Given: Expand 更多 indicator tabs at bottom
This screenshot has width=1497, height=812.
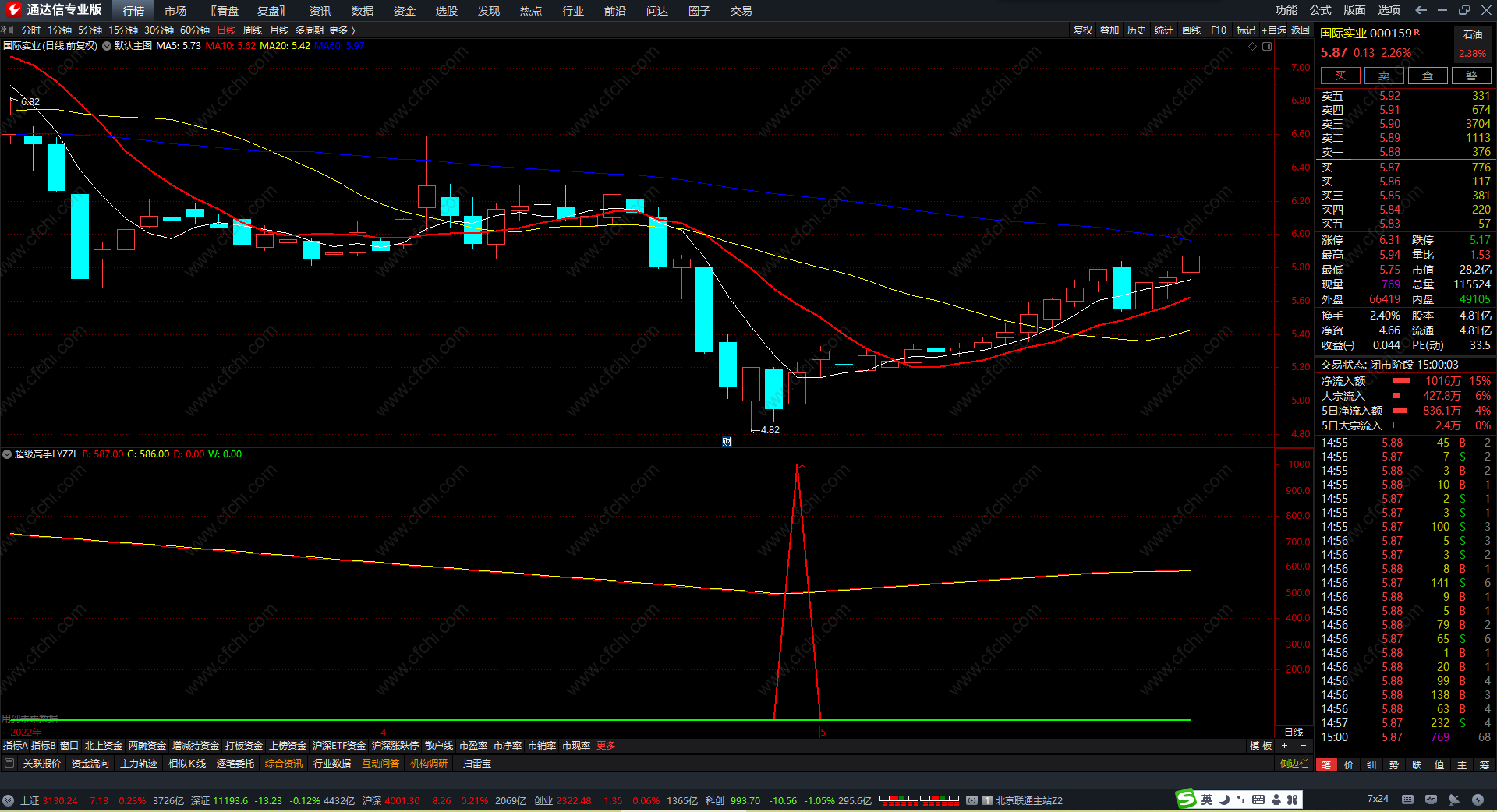Looking at the screenshot, I should [x=606, y=746].
